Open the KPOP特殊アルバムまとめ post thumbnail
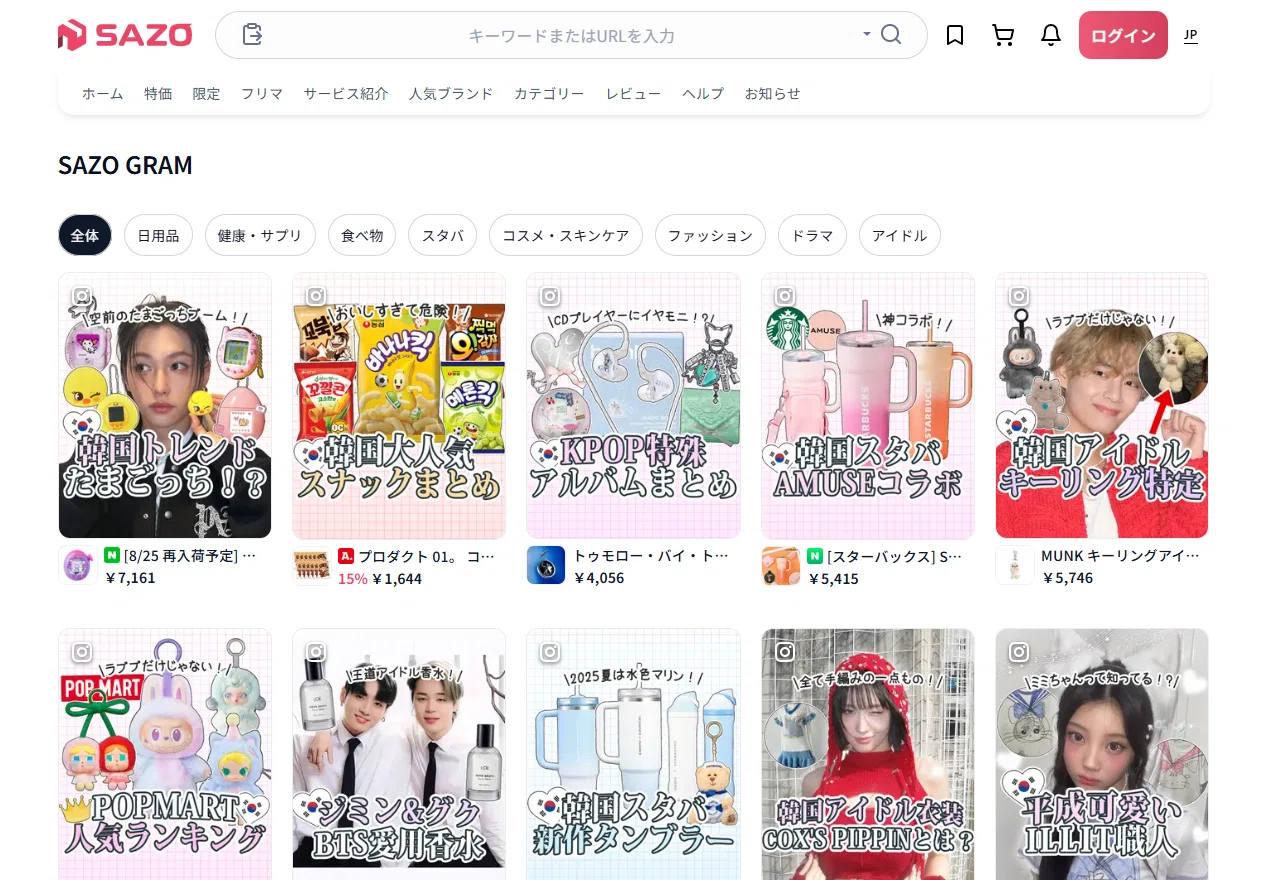Screen dimensions: 1269x880 pos(633,405)
